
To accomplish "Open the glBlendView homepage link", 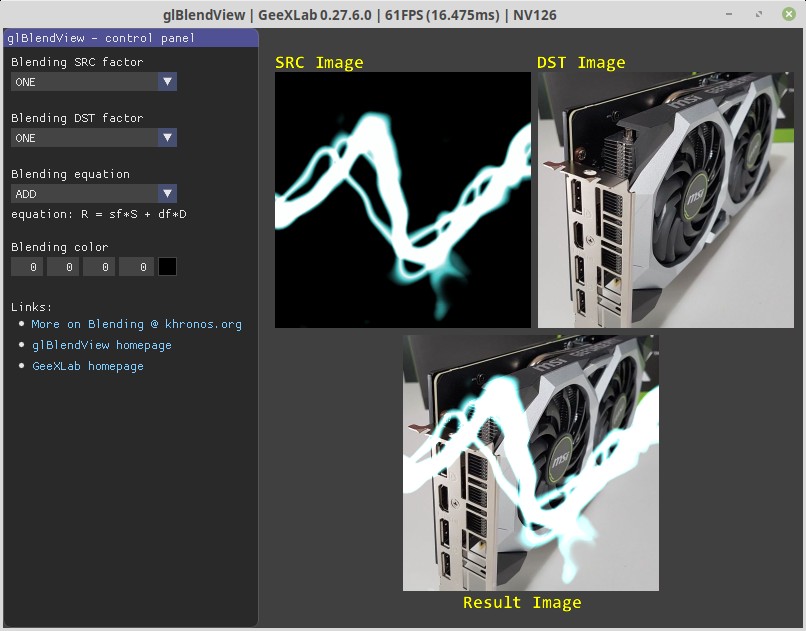I will pos(102,345).
